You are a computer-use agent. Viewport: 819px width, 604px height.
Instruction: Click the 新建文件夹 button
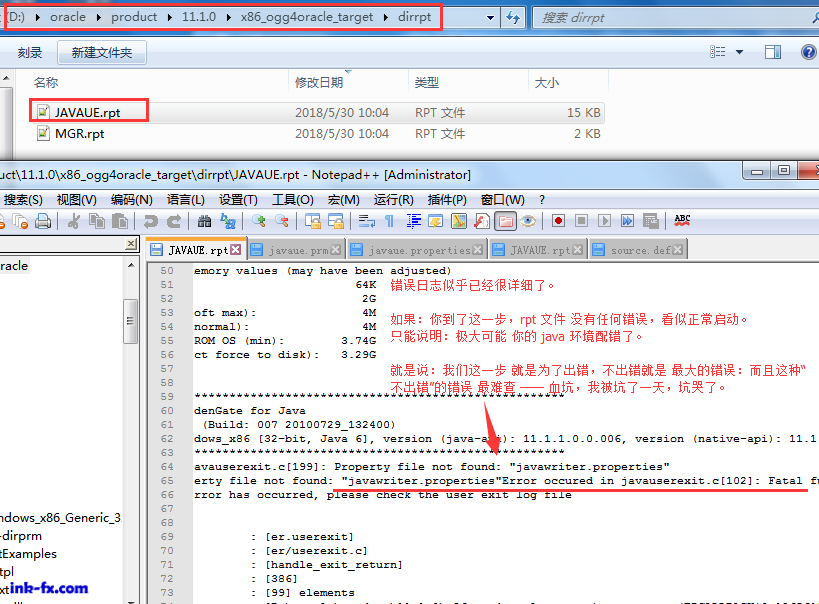click(102, 52)
